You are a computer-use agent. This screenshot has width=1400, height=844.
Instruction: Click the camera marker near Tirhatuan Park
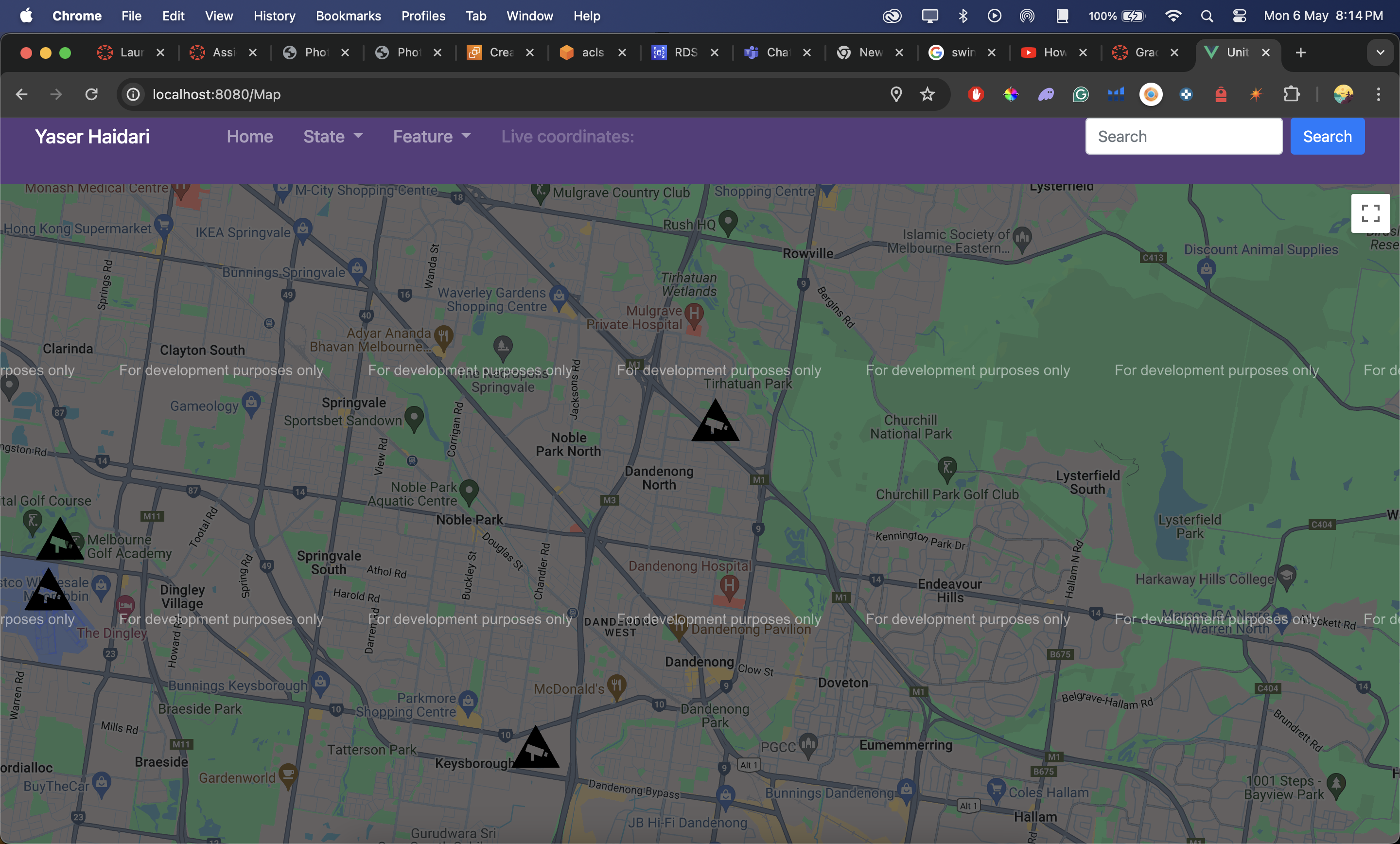pos(716,421)
